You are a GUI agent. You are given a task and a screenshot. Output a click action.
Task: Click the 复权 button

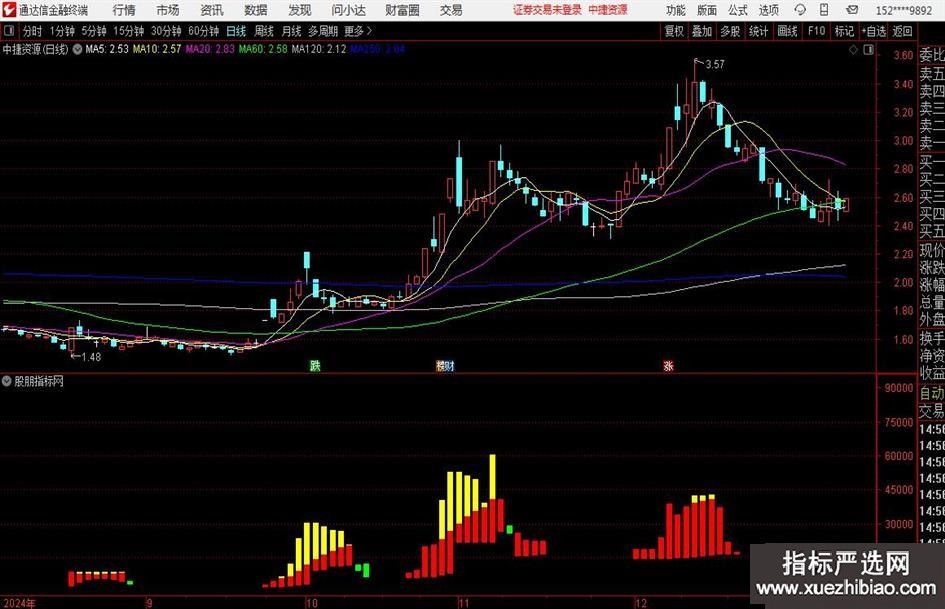674,31
